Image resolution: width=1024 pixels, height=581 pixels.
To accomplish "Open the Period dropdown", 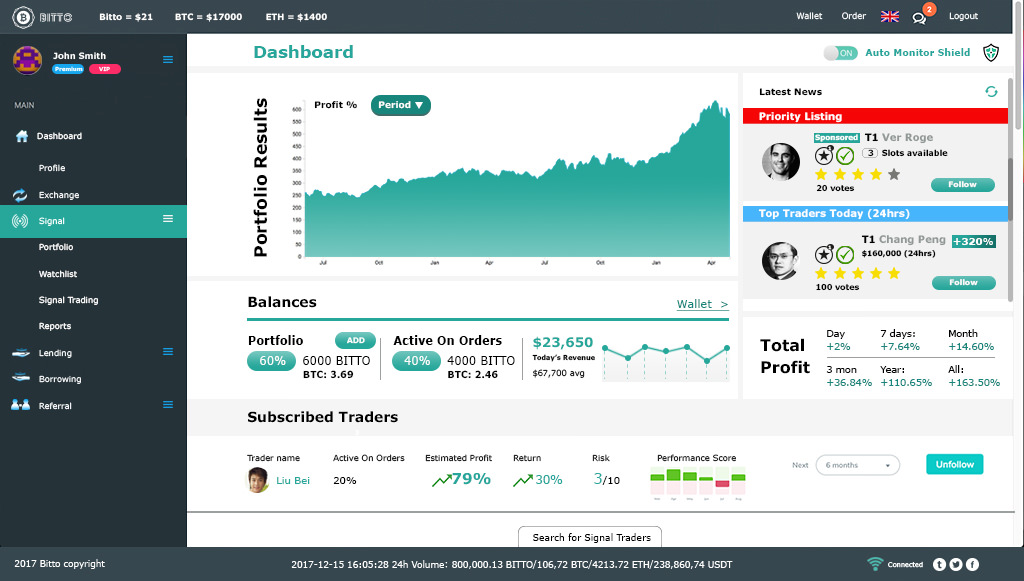I will click(x=400, y=105).
